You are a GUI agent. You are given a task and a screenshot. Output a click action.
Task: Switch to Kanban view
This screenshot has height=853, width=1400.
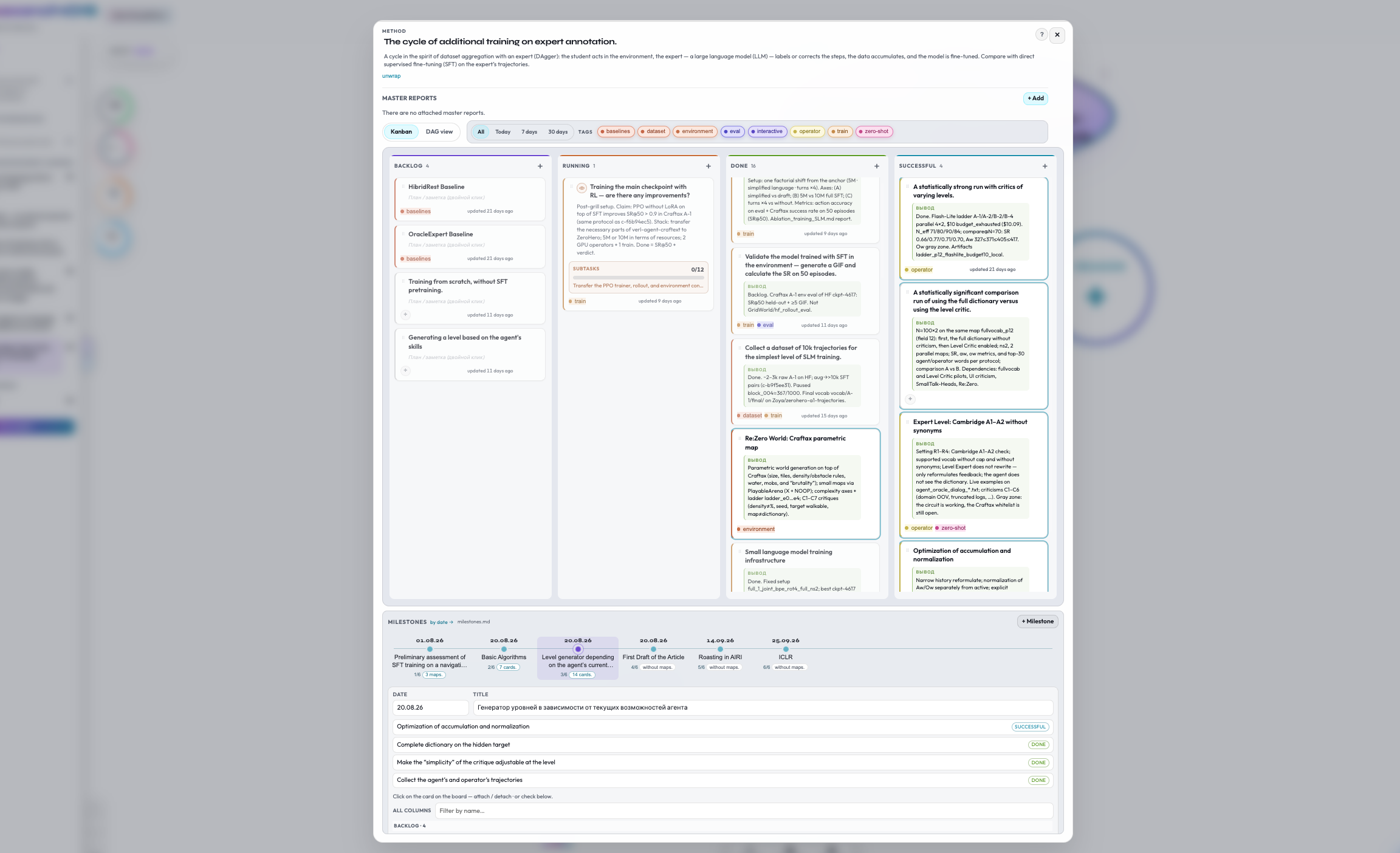click(401, 132)
